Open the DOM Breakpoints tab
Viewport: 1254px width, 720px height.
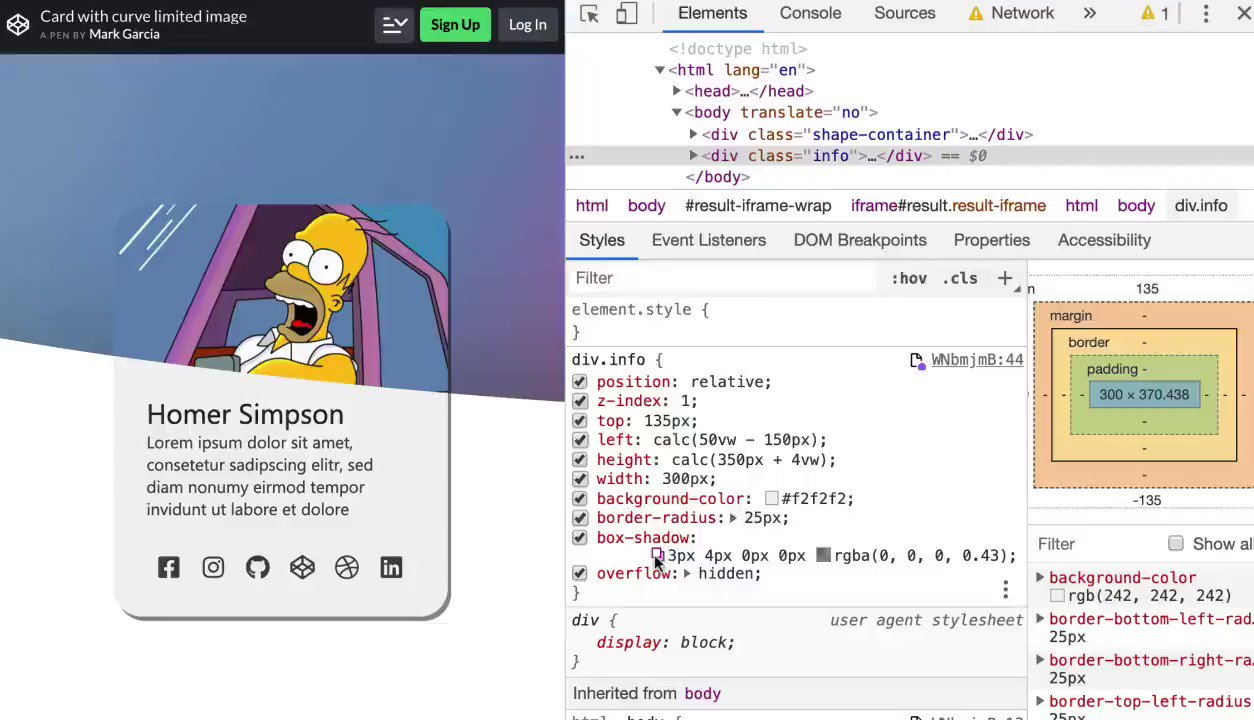click(860, 240)
